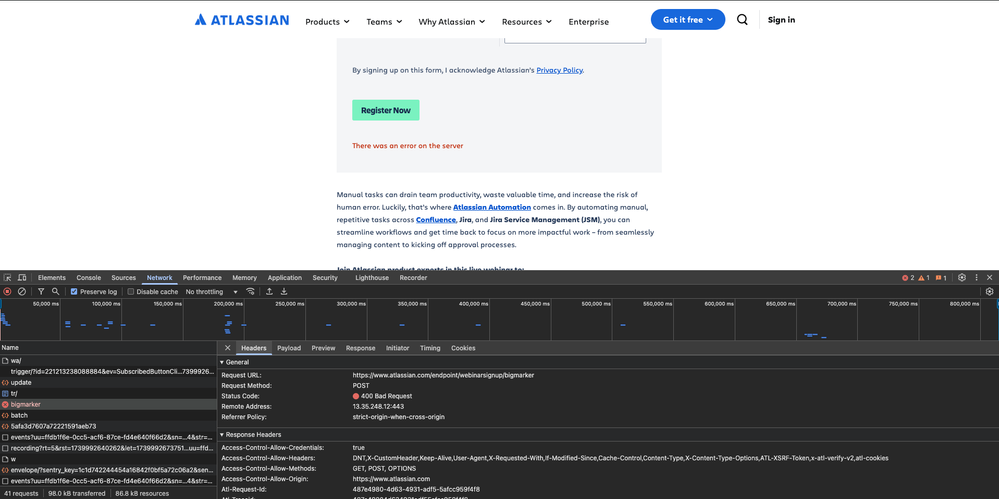Open the Initiator detail tab
999x499 pixels.
click(398, 348)
